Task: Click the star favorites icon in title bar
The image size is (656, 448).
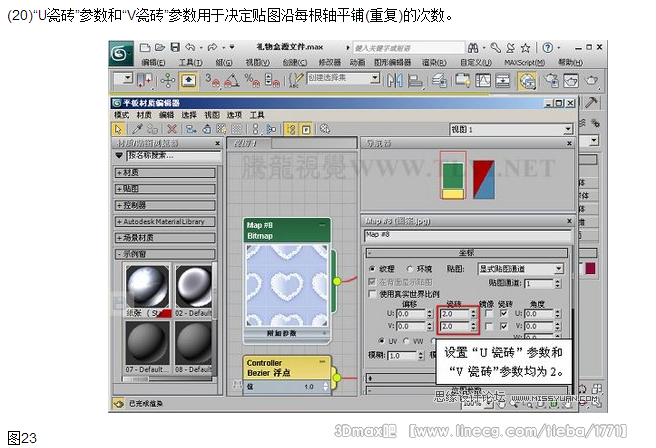Action: pyautogui.click(x=525, y=48)
